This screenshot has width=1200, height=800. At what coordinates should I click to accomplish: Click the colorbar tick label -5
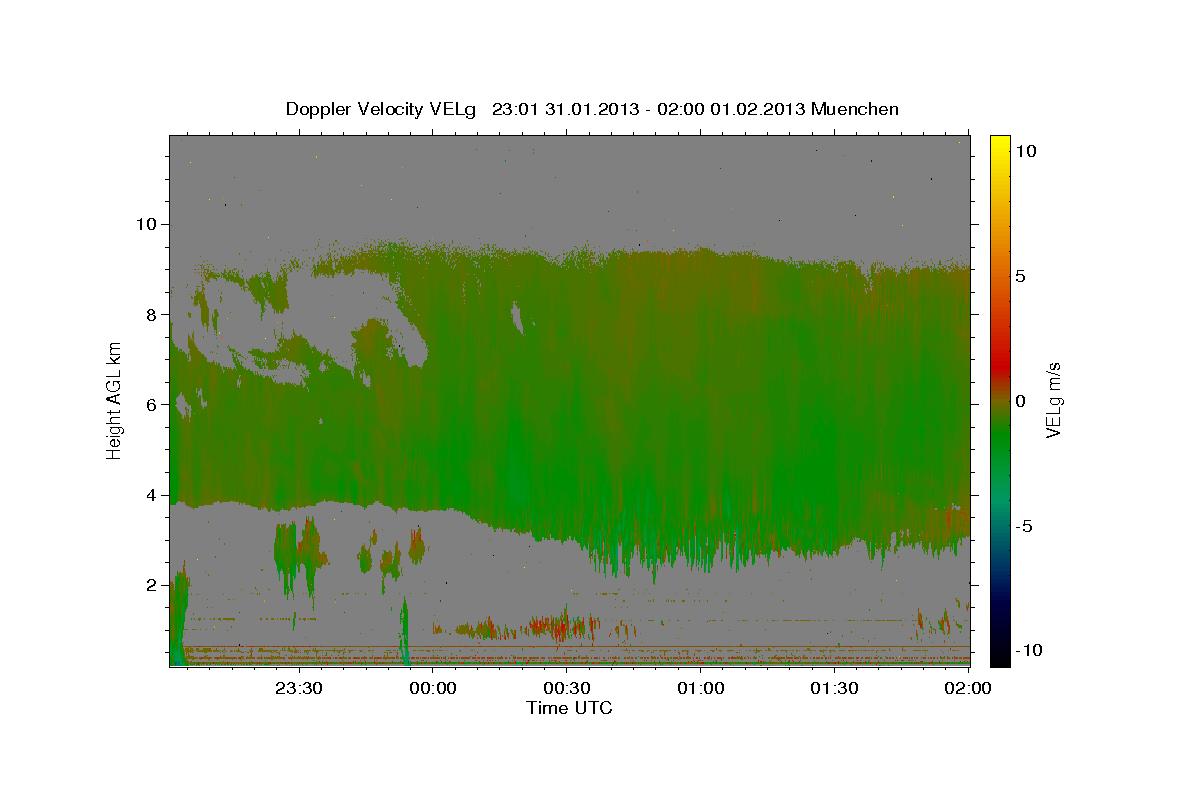1024,526
